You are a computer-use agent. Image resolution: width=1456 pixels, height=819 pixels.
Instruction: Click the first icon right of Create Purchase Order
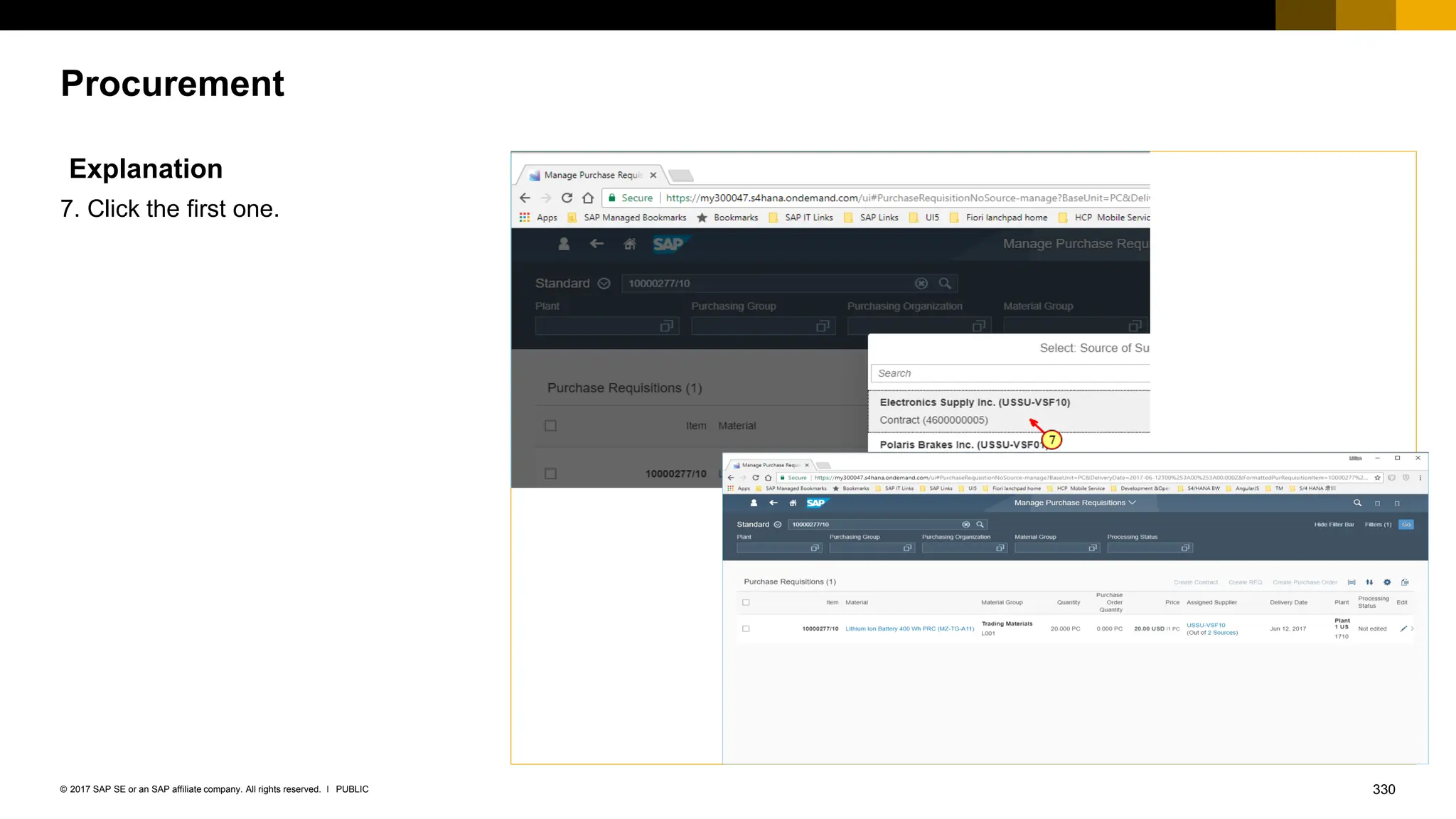click(x=1351, y=582)
